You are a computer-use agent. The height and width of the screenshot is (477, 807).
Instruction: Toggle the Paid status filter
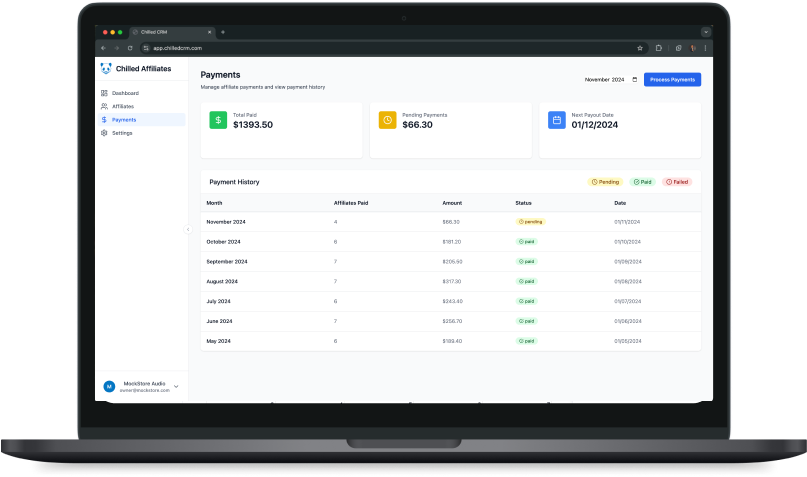(642, 182)
